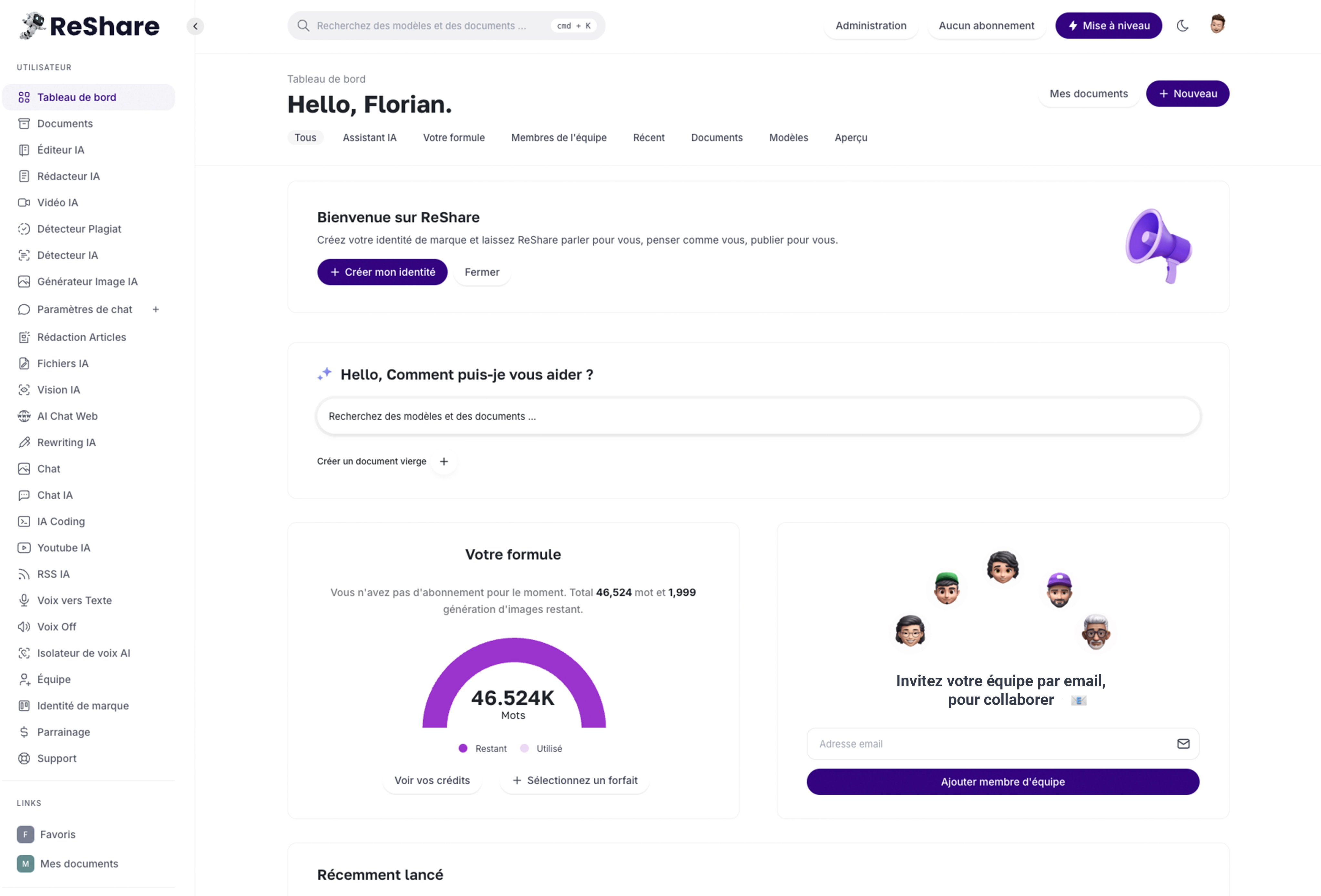Click the Nouveau button
This screenshot has height=896, width=1321.
pyautogui.click(x=1187, y=94)
